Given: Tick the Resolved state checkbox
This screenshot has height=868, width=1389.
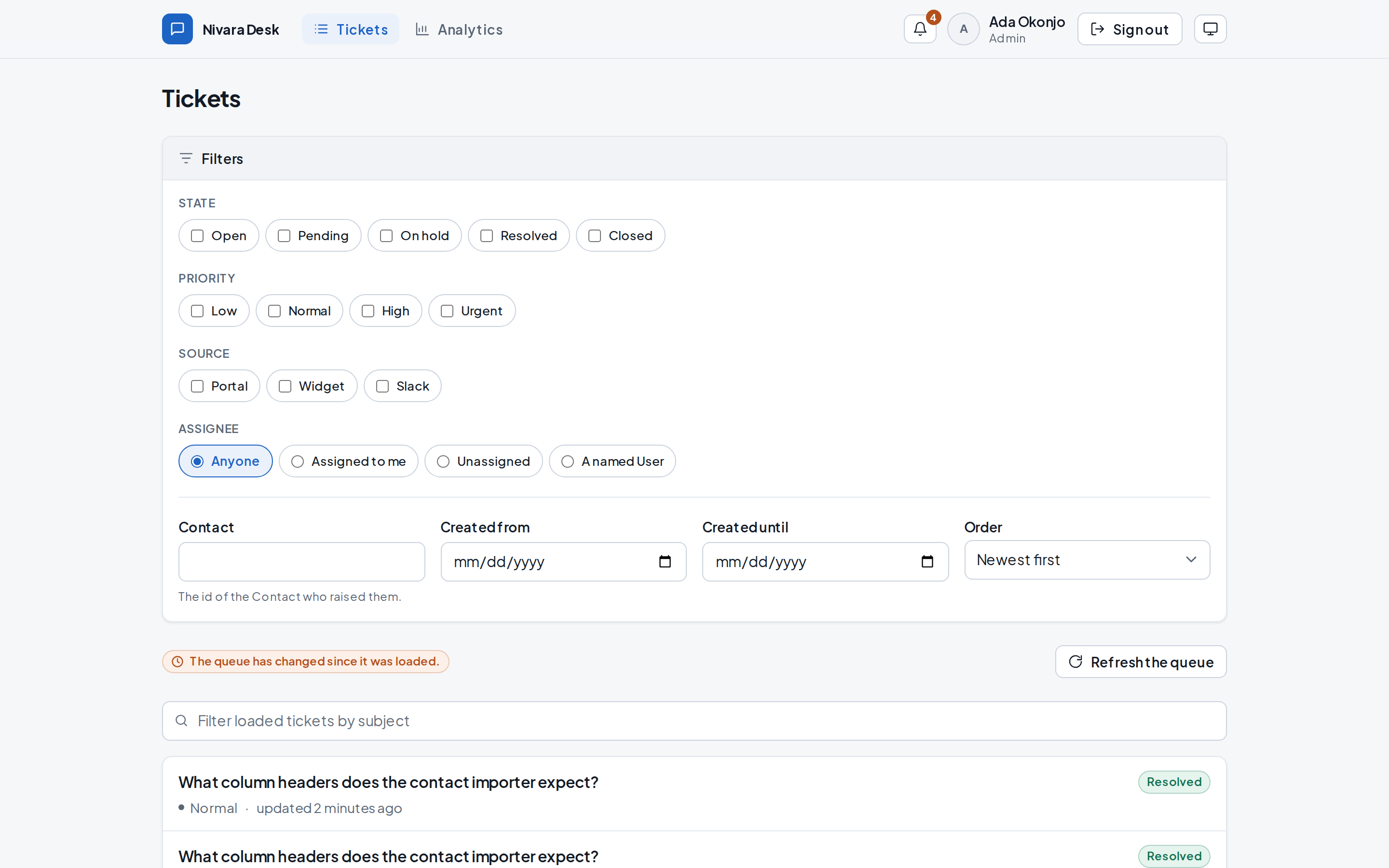Looking at the screenshot, I should [486, 236].
